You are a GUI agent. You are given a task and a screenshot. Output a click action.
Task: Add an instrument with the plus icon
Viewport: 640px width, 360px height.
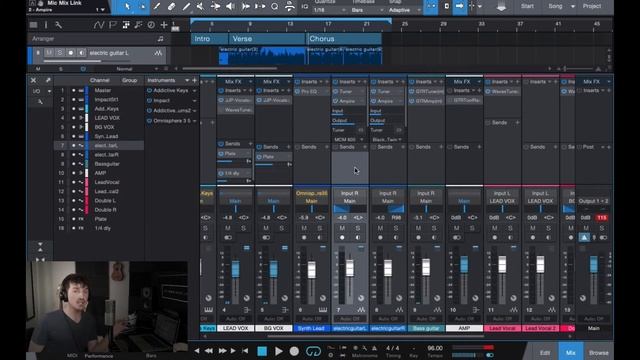194,80
